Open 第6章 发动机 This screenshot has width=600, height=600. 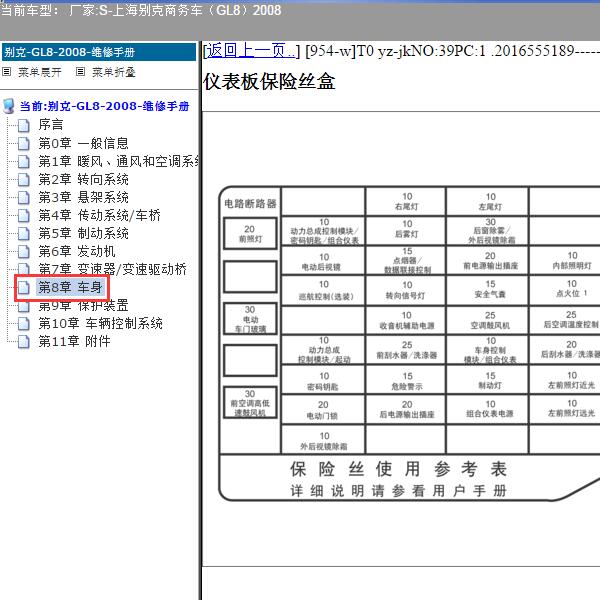pyautogui.click(x=77, y=251)
